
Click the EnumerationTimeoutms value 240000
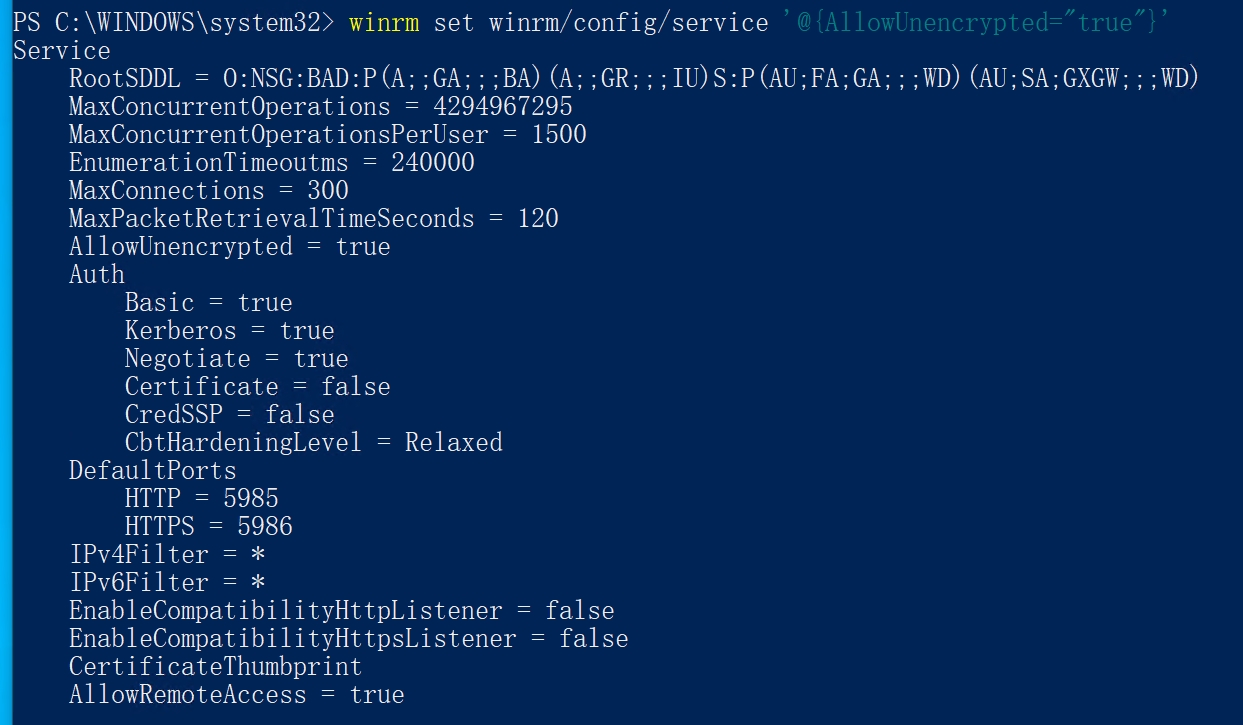pyautogui.click(x=433, y=162)
